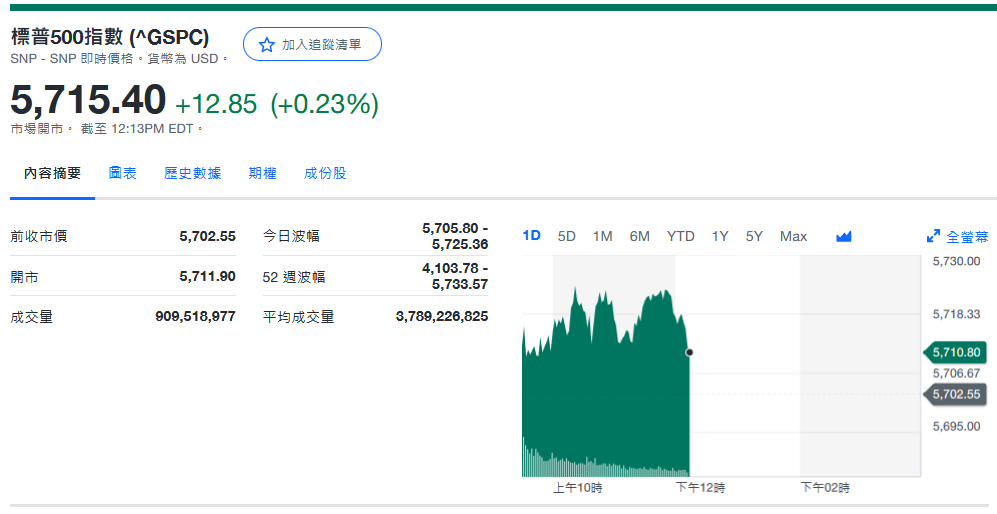Show the YTD chart range
The image size is (997, 514).
pos(681,236)
